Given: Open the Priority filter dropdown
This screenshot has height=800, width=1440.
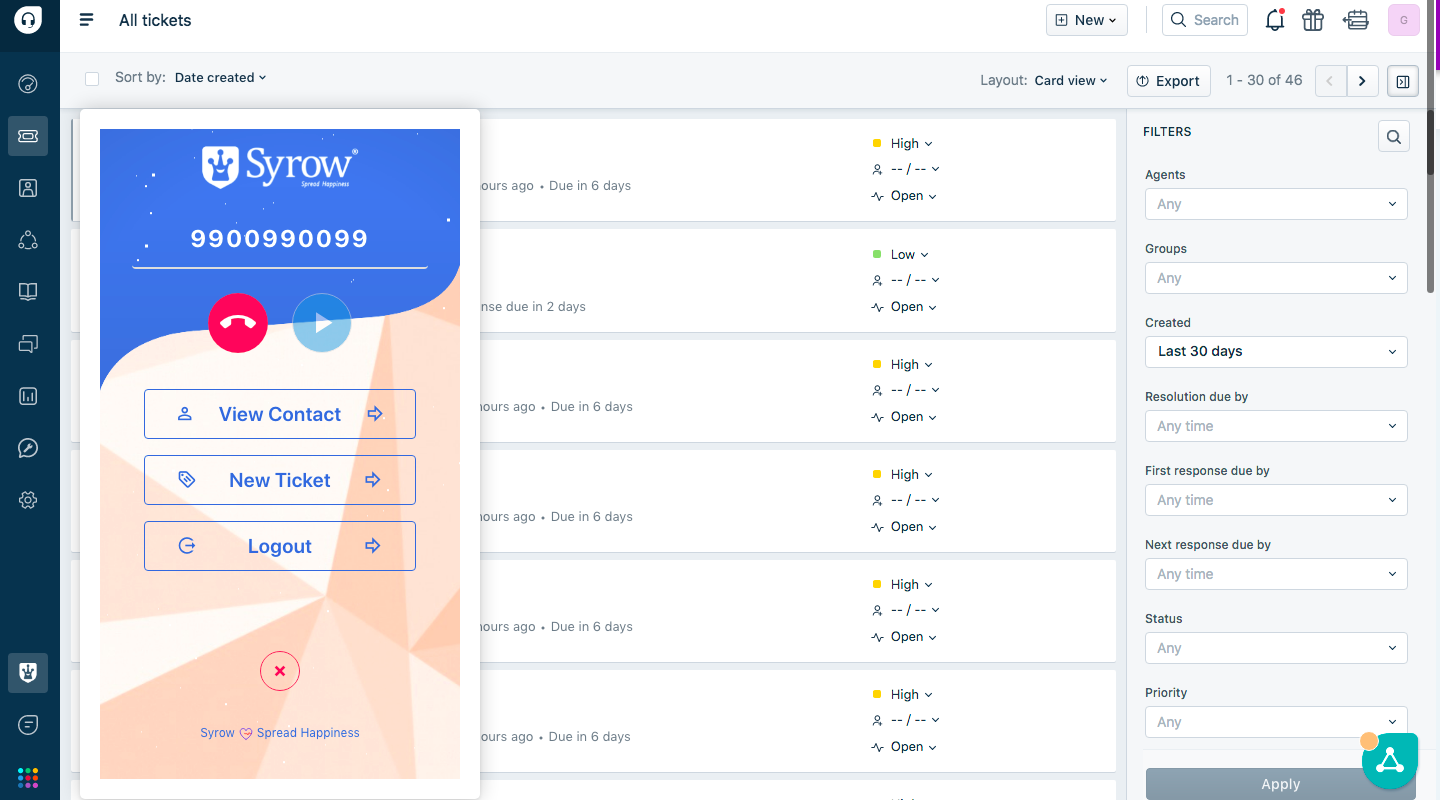Looking at the screenshot, I should [1276, 722].
